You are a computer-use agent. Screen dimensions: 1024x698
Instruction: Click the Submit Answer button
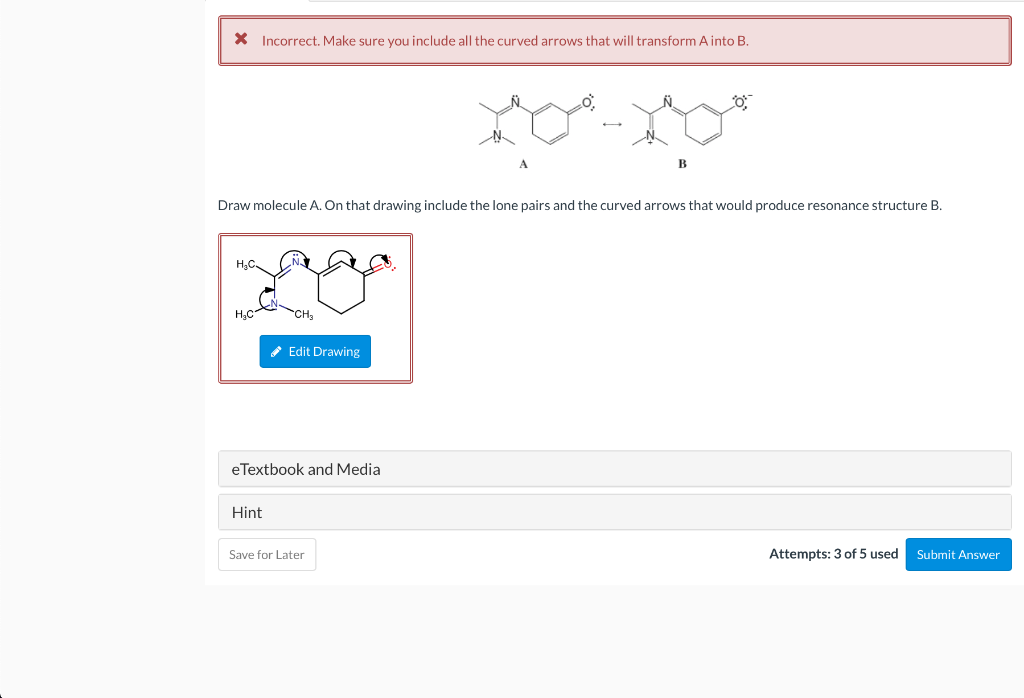pos(958,554)
